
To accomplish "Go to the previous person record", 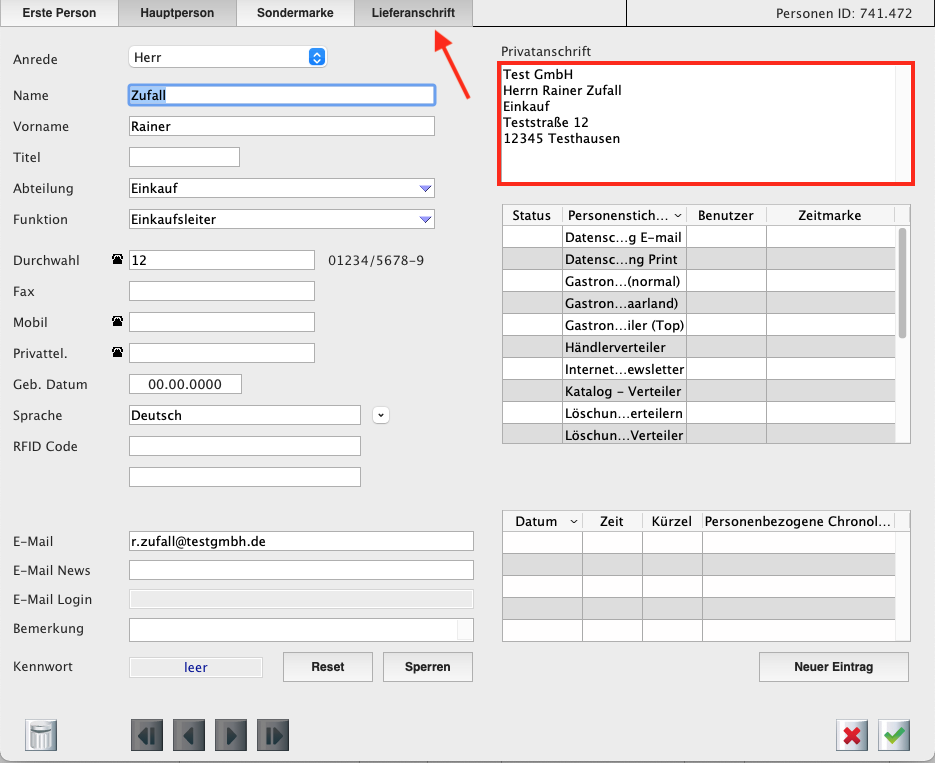I will pos(188,736).
